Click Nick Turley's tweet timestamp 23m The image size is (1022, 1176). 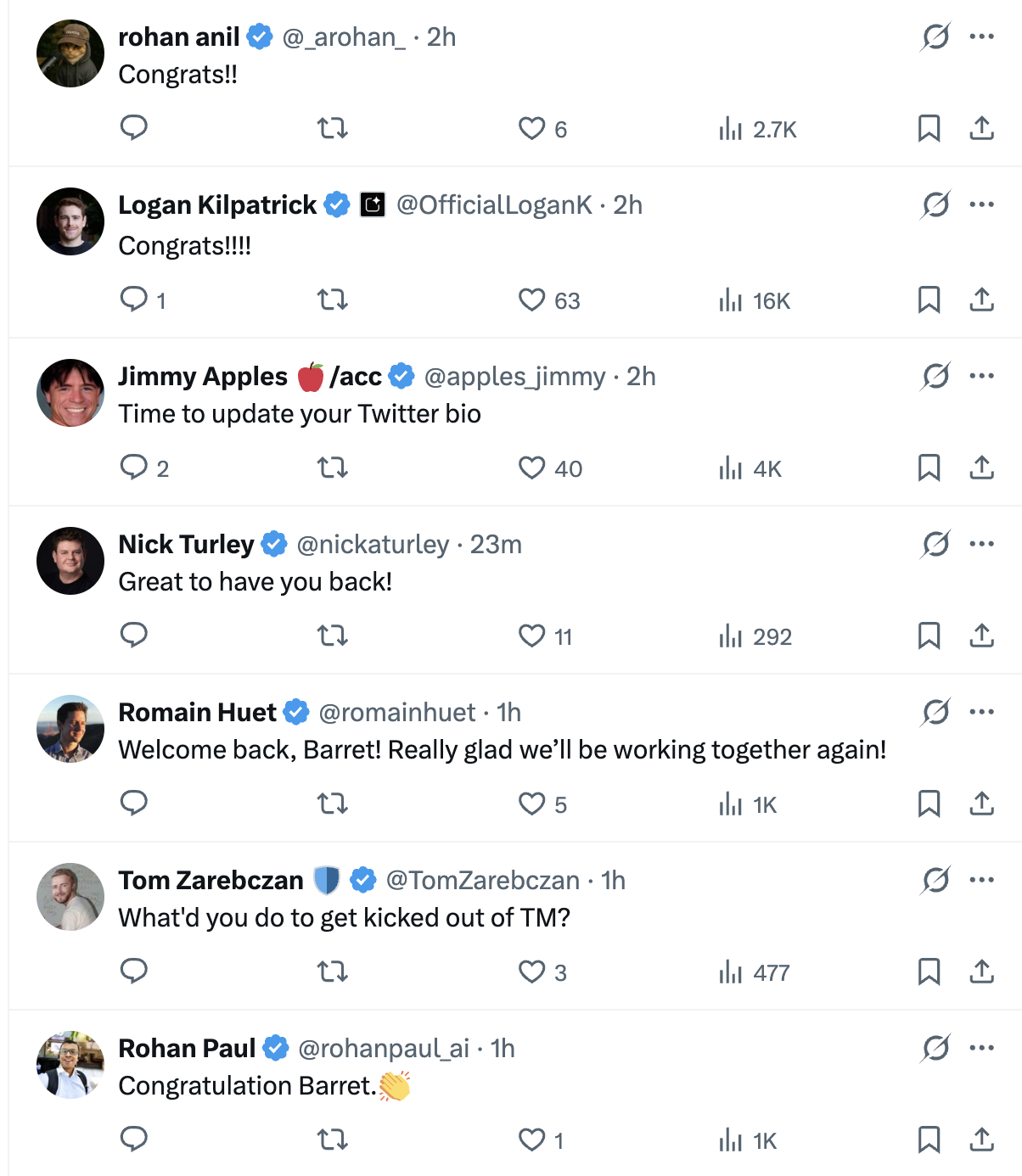(496, 544)
